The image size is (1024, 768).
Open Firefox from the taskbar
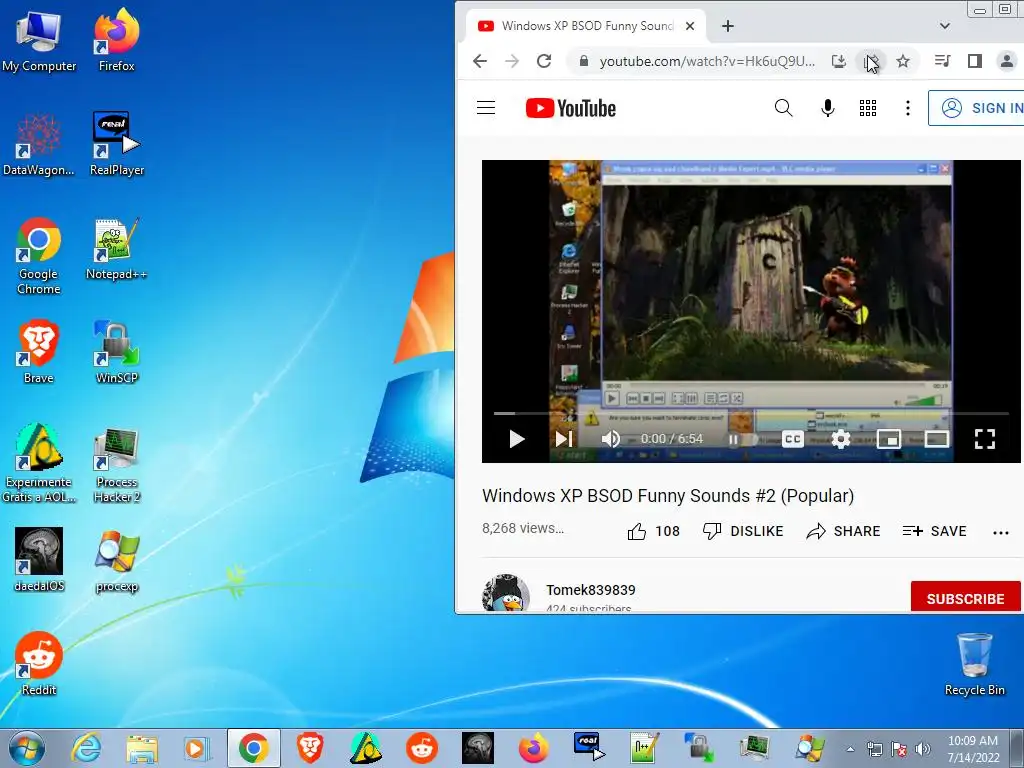[534, 748]
